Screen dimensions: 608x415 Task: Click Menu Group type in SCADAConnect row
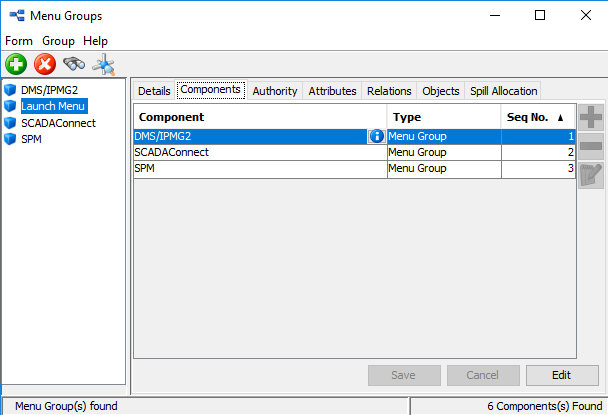coord(444,152)
